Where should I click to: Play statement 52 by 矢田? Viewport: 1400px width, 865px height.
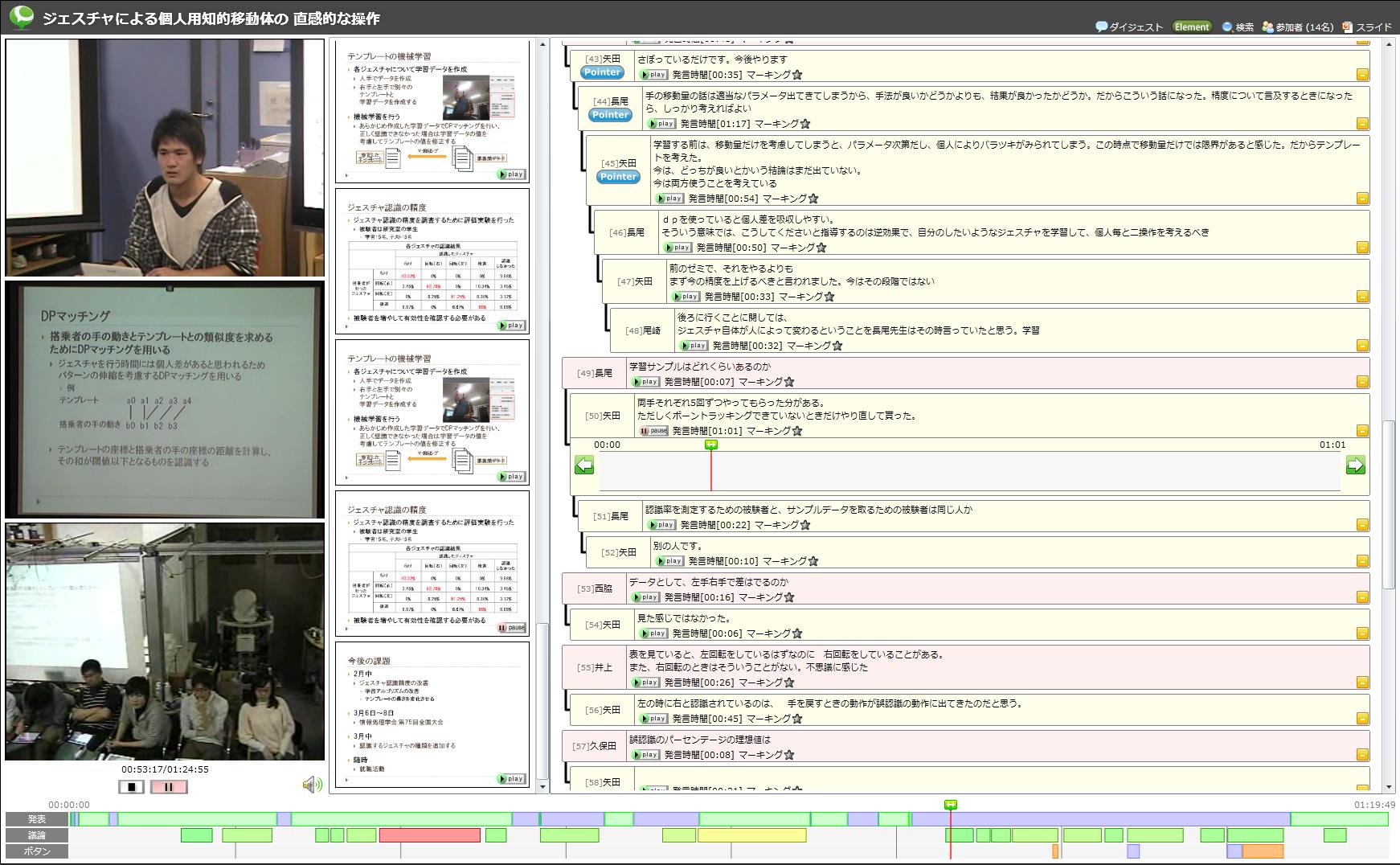coord(669,561)
